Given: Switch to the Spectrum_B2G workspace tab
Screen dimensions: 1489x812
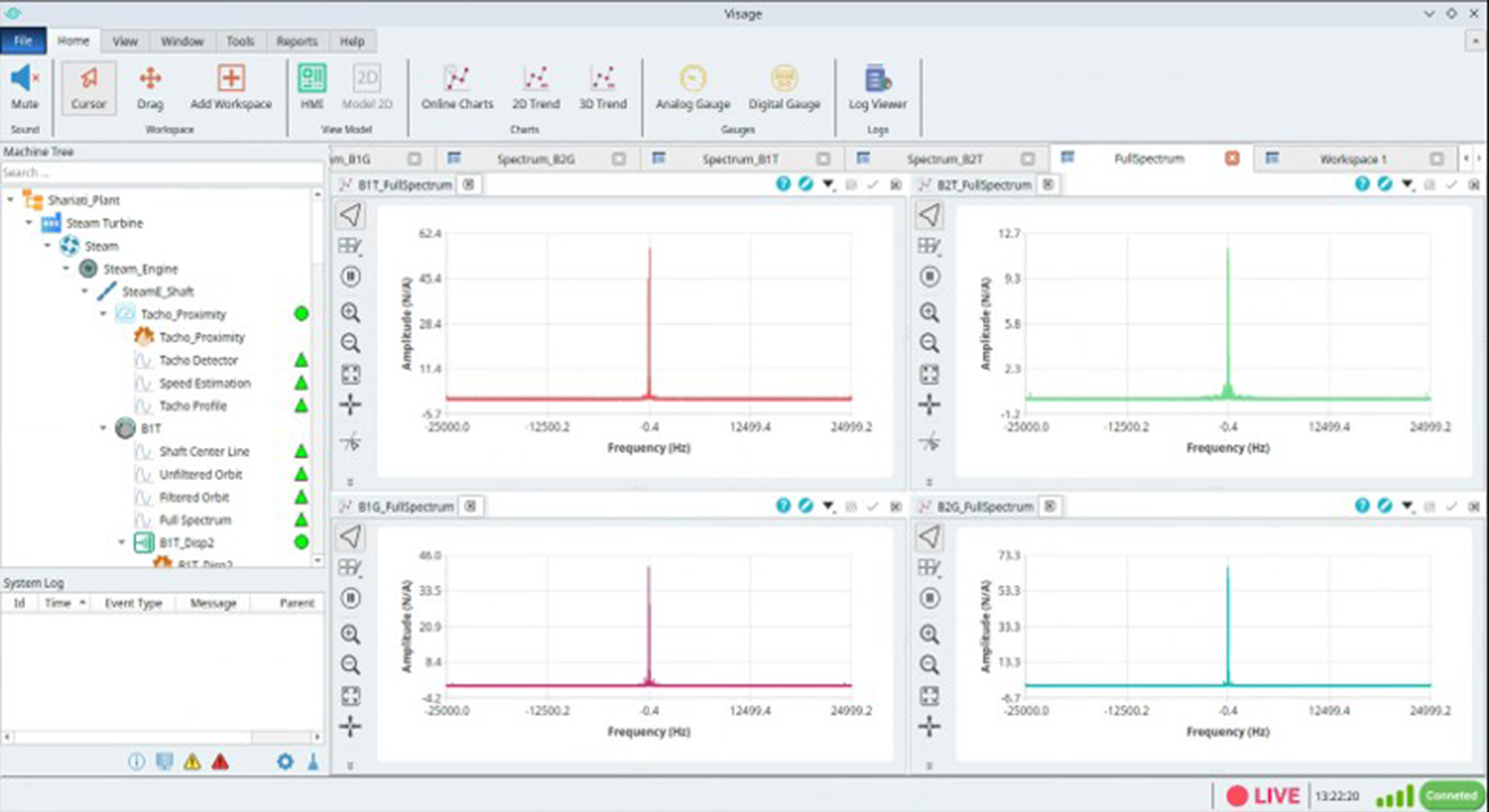Looking at the screenshot, I should tap(535, 159).
